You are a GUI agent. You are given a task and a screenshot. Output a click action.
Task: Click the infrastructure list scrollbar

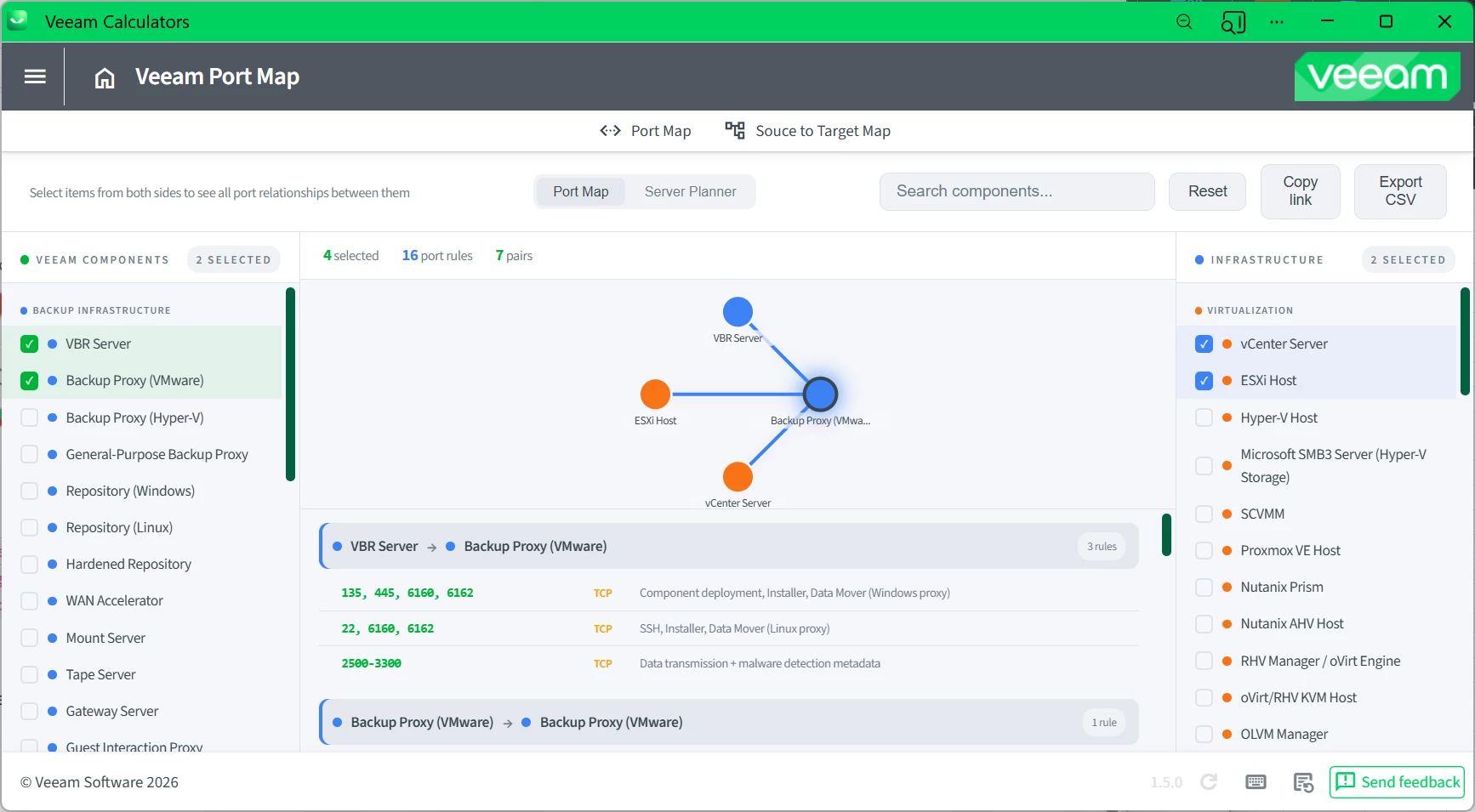click(1465, 342)
